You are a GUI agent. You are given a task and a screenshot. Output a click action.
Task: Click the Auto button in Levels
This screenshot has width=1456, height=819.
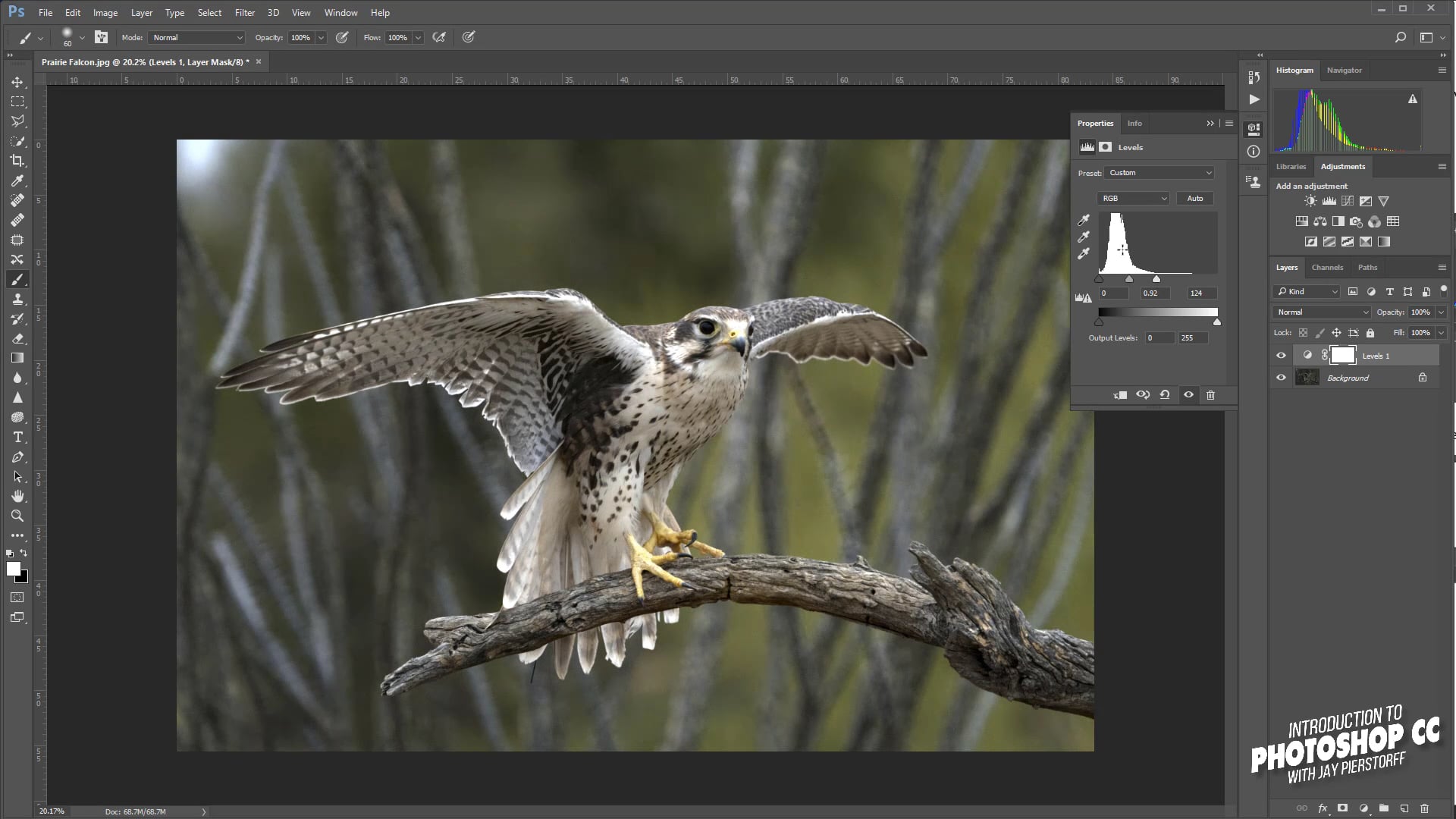pyautogui.click(x=1194, y=199)
